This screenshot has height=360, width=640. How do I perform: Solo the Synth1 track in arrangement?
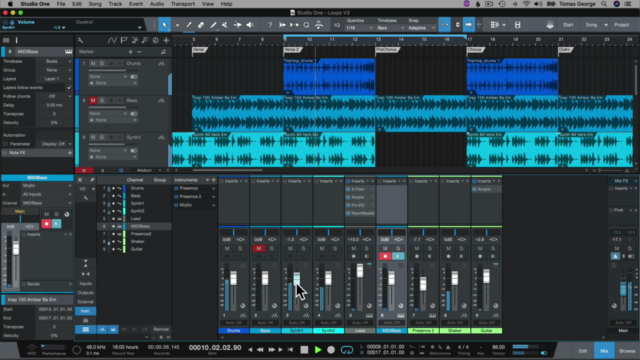(102, 138)
